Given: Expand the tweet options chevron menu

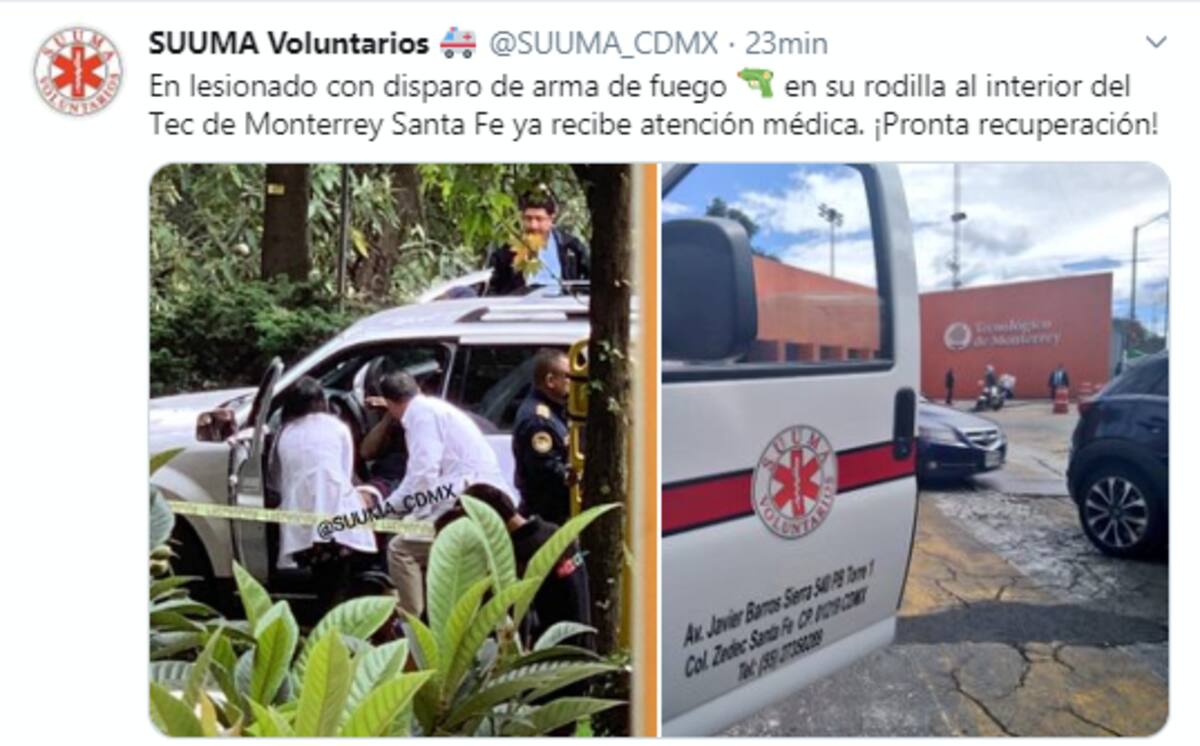Looking at the screenshot, I should pyautogui.click(x=1156, y=42).
